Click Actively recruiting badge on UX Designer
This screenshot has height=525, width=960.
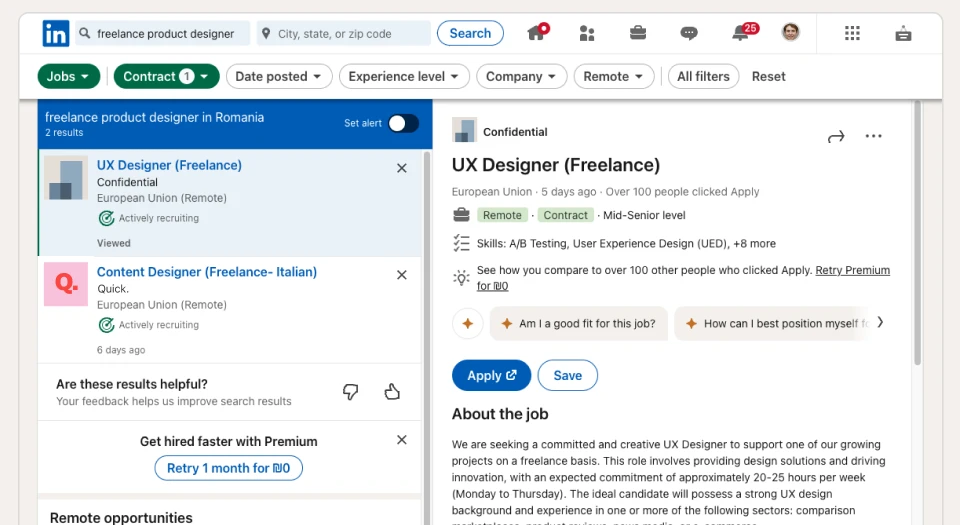coord(149,218)
